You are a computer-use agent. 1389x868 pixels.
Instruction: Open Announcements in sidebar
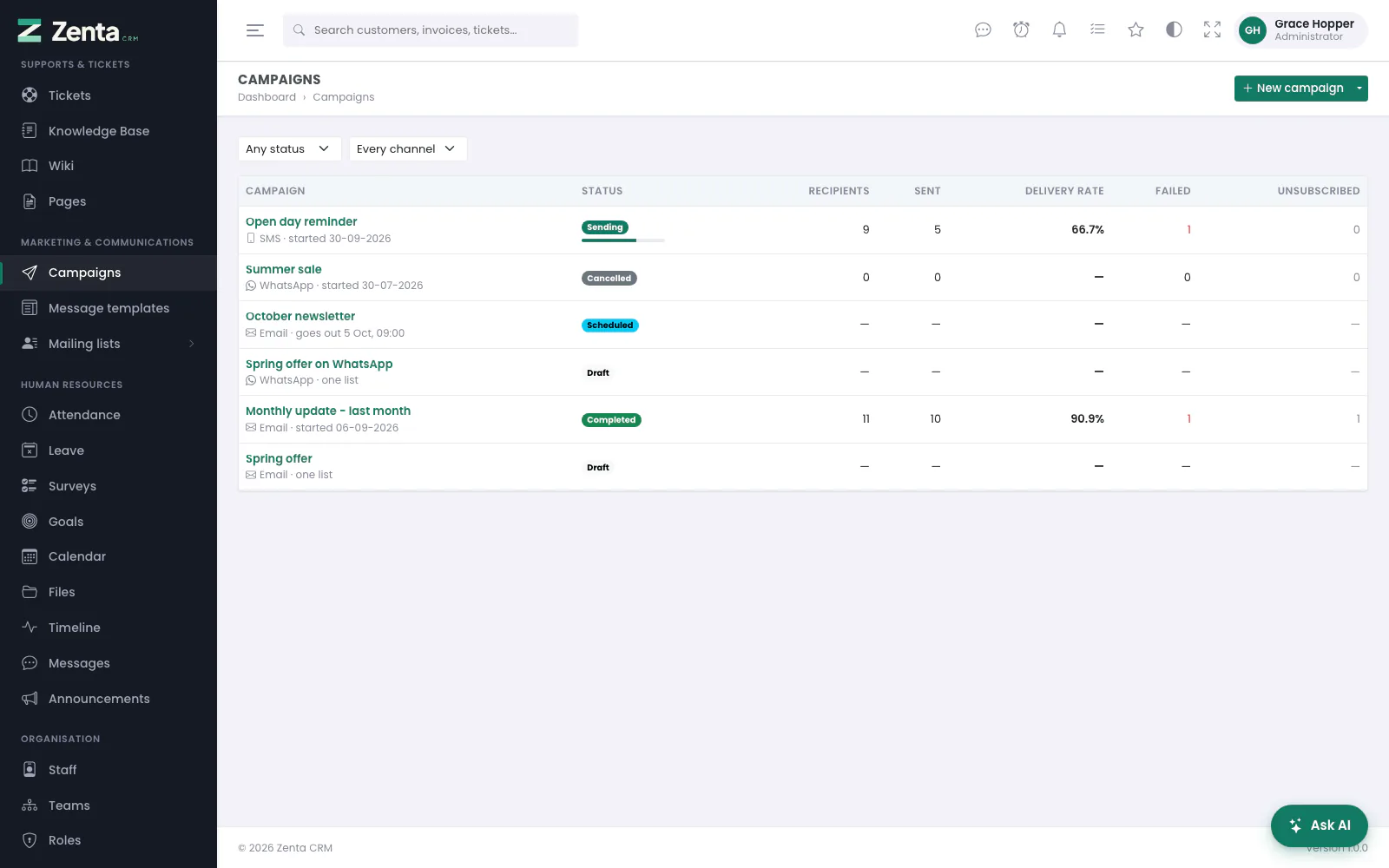[109, 699]
